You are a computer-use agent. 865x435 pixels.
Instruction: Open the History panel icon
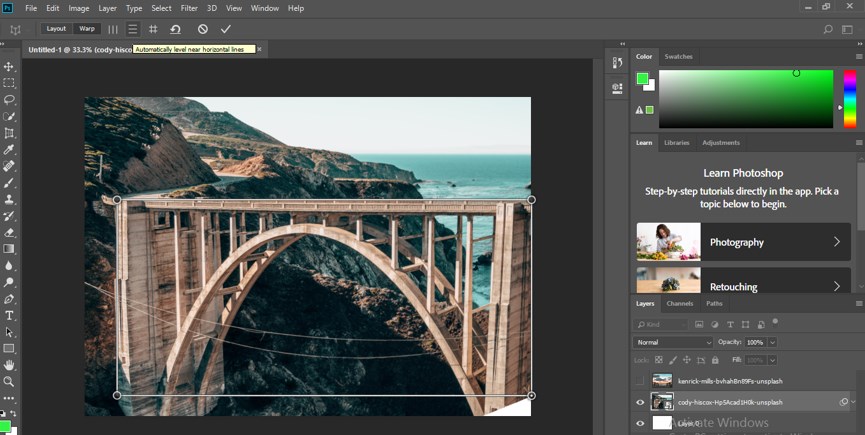click(617, 63)
